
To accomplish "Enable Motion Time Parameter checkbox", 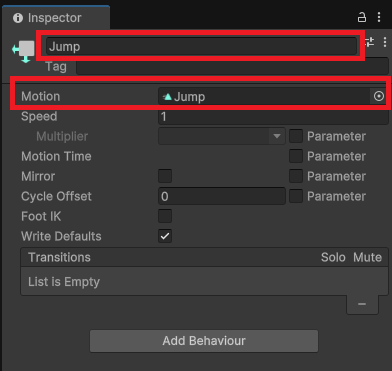I will (x=296, y=156).
